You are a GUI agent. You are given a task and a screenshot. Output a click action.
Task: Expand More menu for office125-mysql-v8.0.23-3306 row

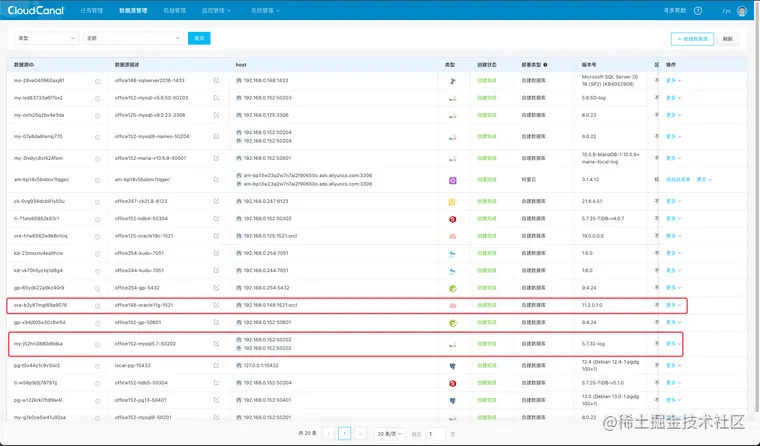pos(674,115)
